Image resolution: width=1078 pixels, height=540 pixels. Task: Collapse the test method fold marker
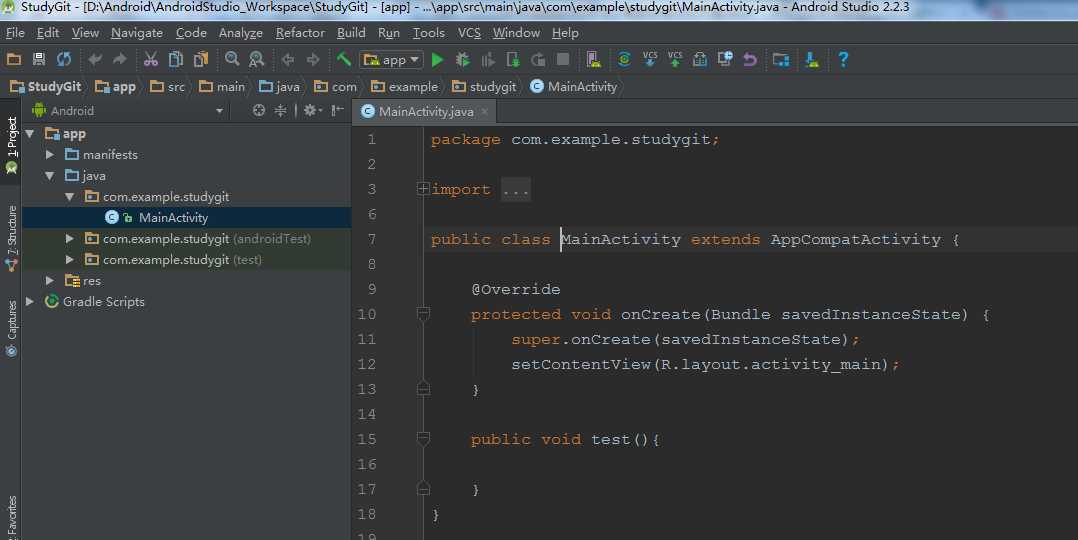point(424,439)
